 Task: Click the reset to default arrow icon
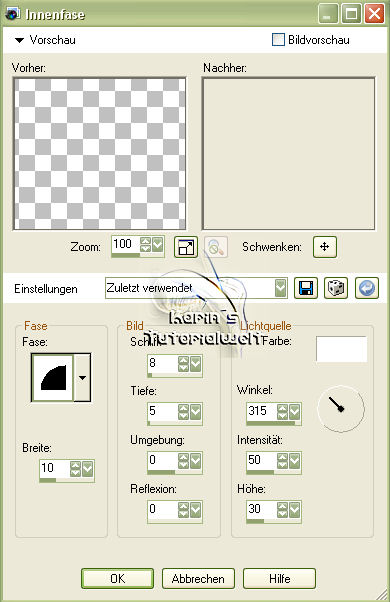[x=367, y=288]
